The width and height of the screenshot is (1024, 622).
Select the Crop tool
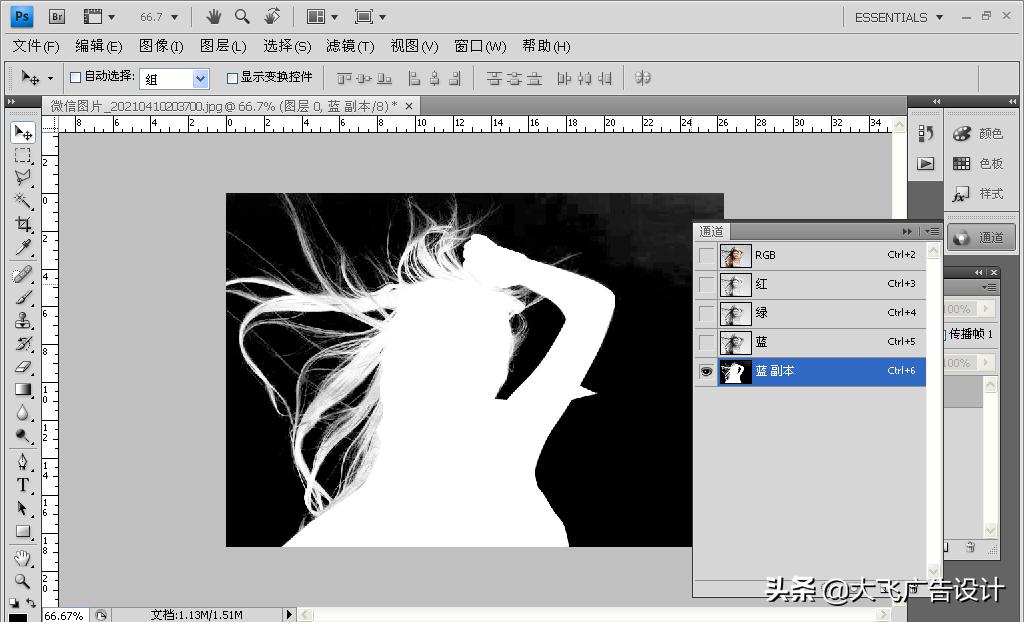click(23, 225)
